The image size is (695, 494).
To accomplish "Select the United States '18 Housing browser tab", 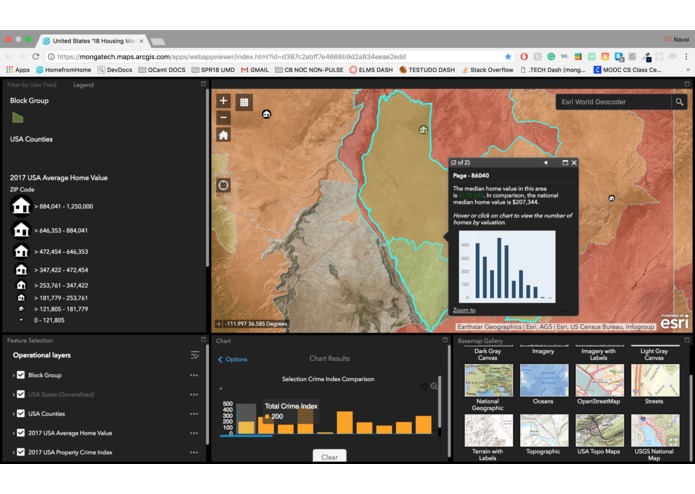I will pyautogui.click(x=92, y=41).
